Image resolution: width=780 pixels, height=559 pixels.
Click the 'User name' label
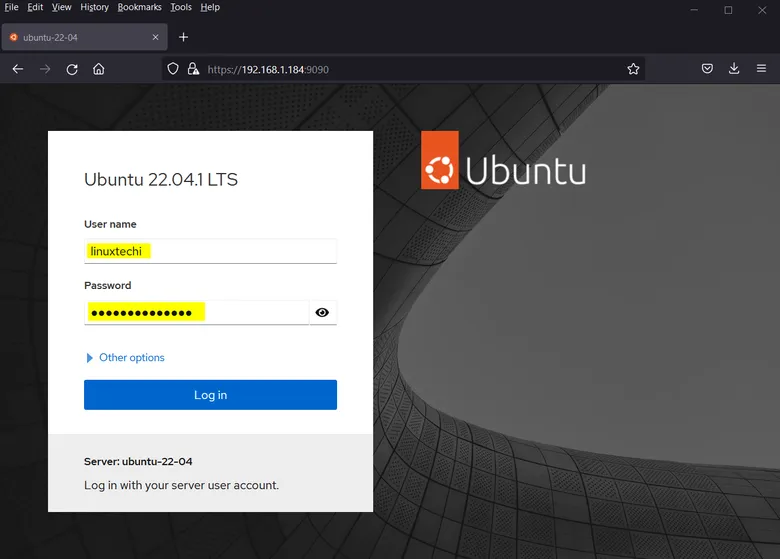pyautogui.click(x=110, y=224)
